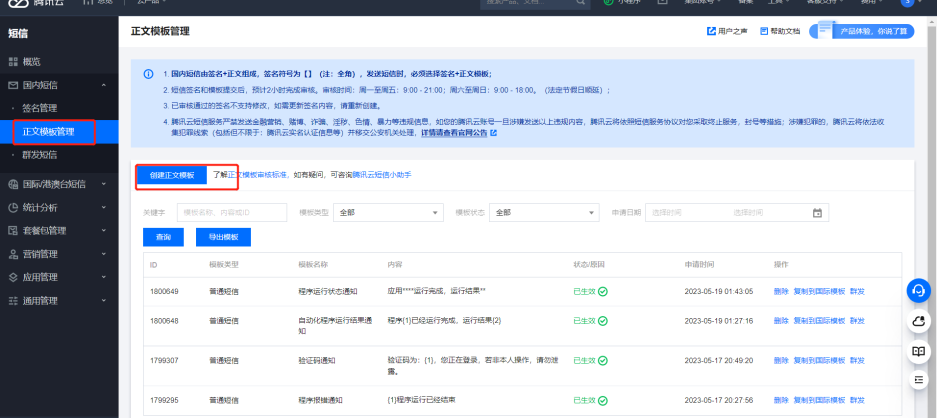Click the 验证码通知 template name
Screen dimensions: 937x418
[x=317, y=361]
